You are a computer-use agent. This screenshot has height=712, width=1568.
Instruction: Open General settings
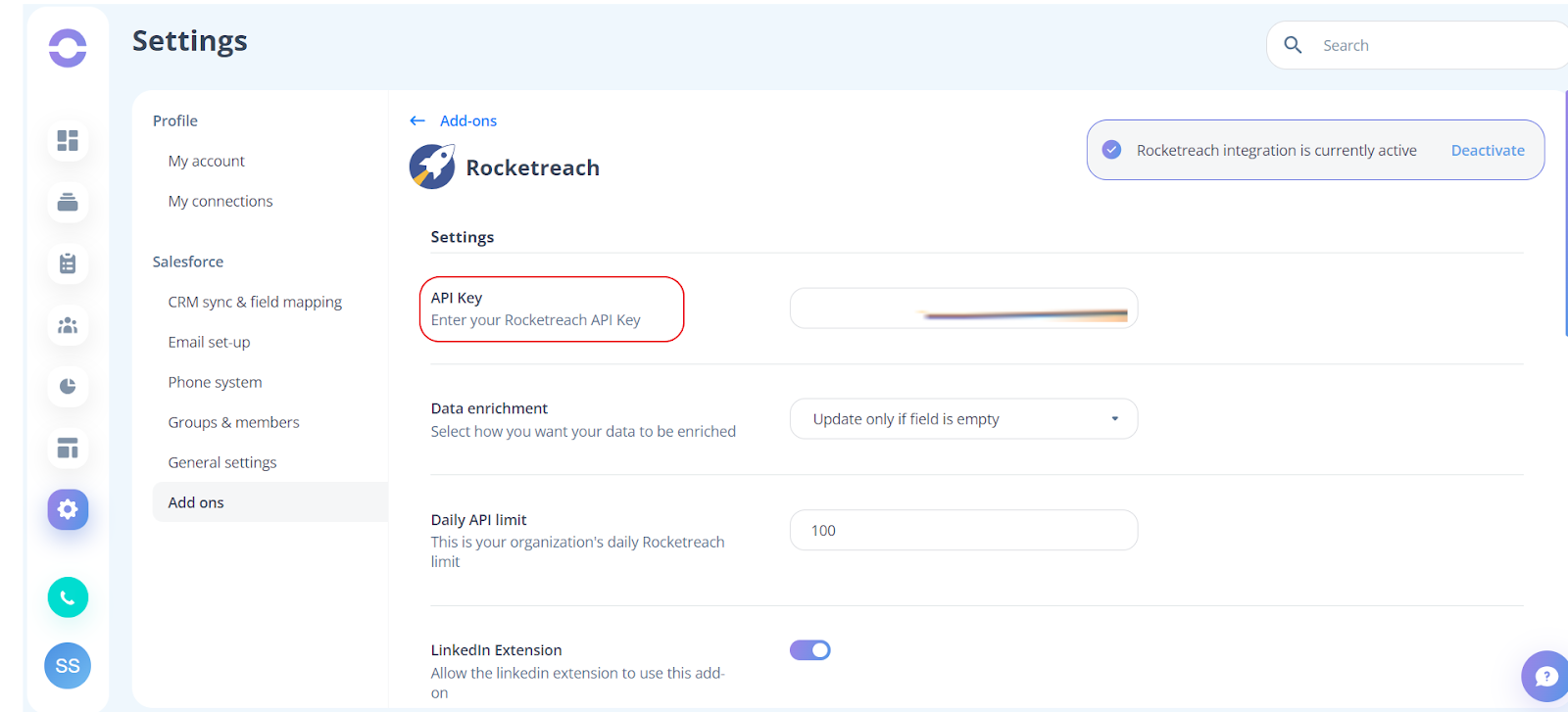point(222,462)
